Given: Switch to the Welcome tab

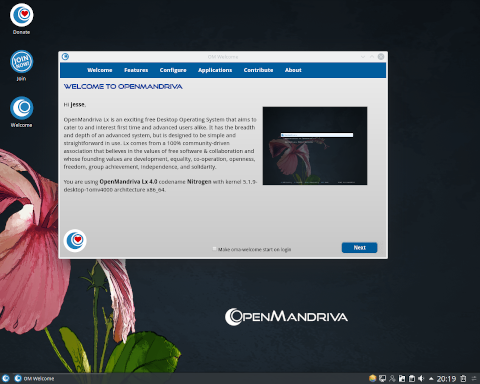Looking at the screenshot, I should (x=100, y=70).
